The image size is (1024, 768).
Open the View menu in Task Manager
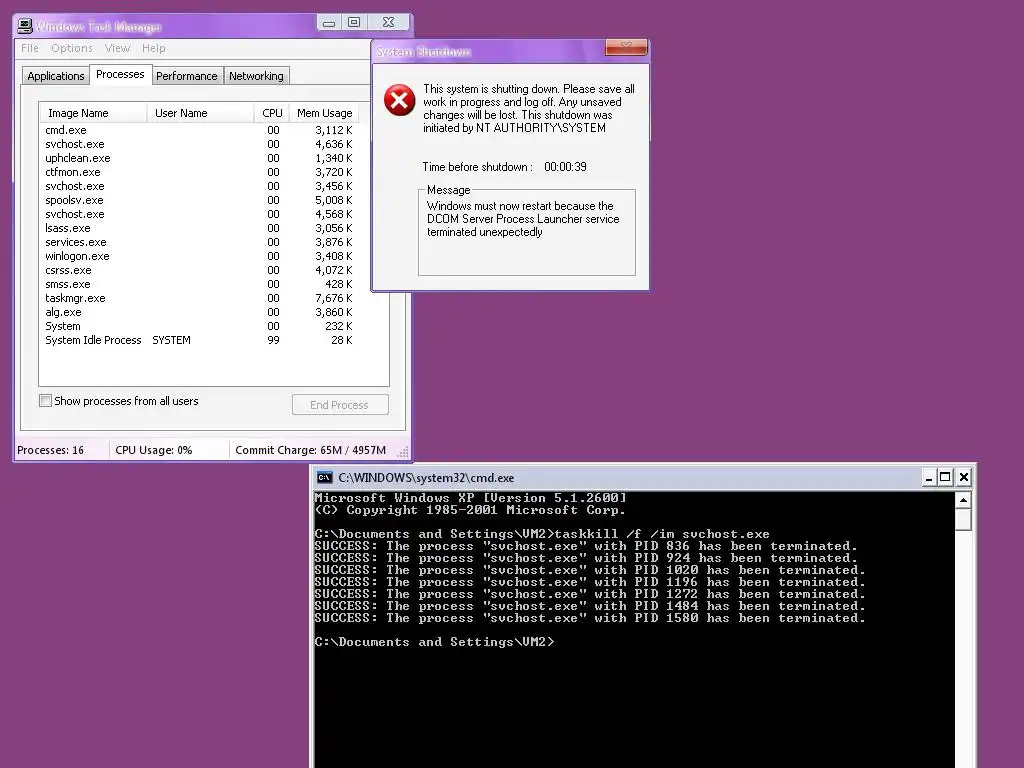pyautogui.click(x=118, y=48)
